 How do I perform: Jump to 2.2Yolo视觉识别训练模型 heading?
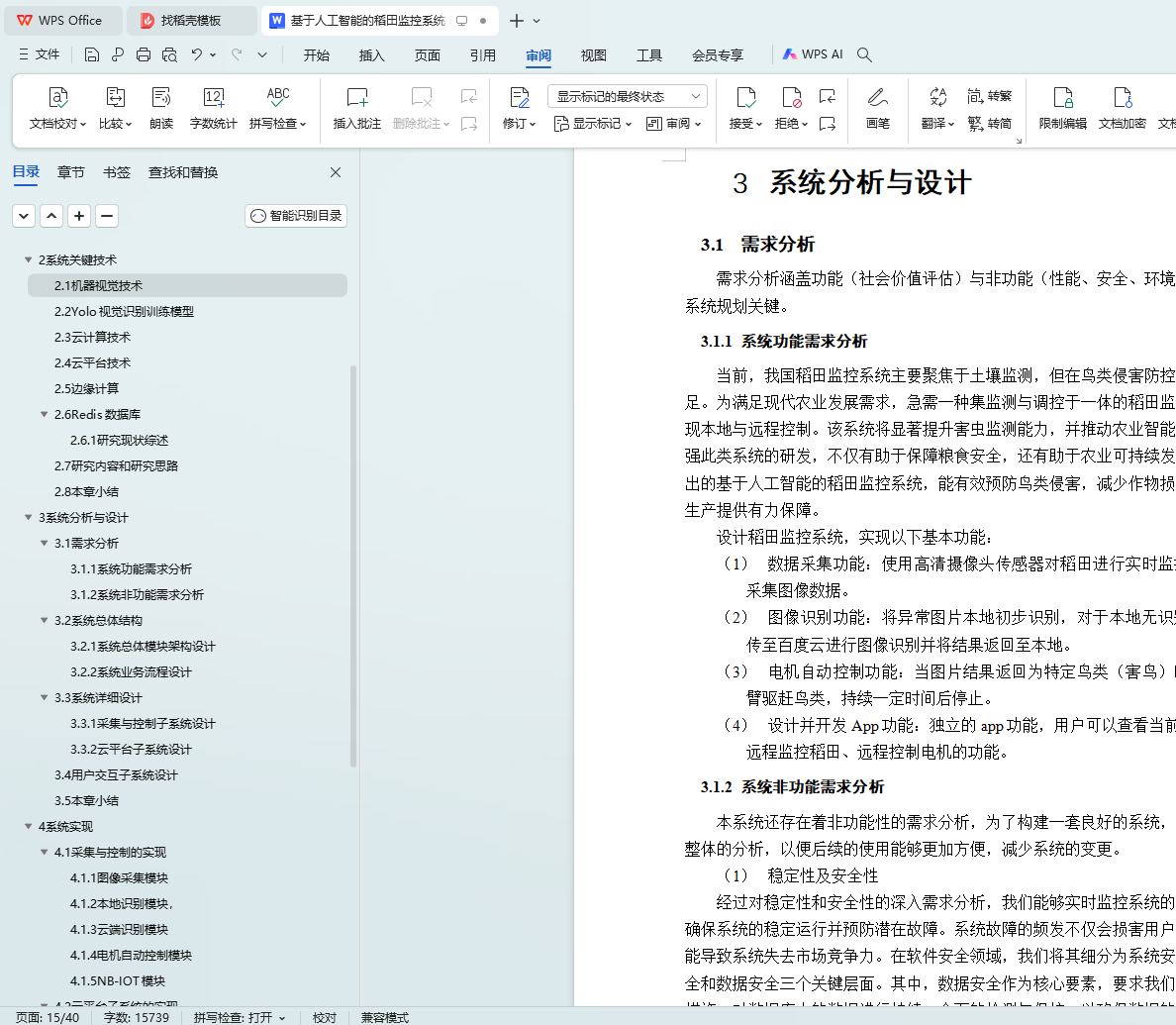(x=124, y=311)
